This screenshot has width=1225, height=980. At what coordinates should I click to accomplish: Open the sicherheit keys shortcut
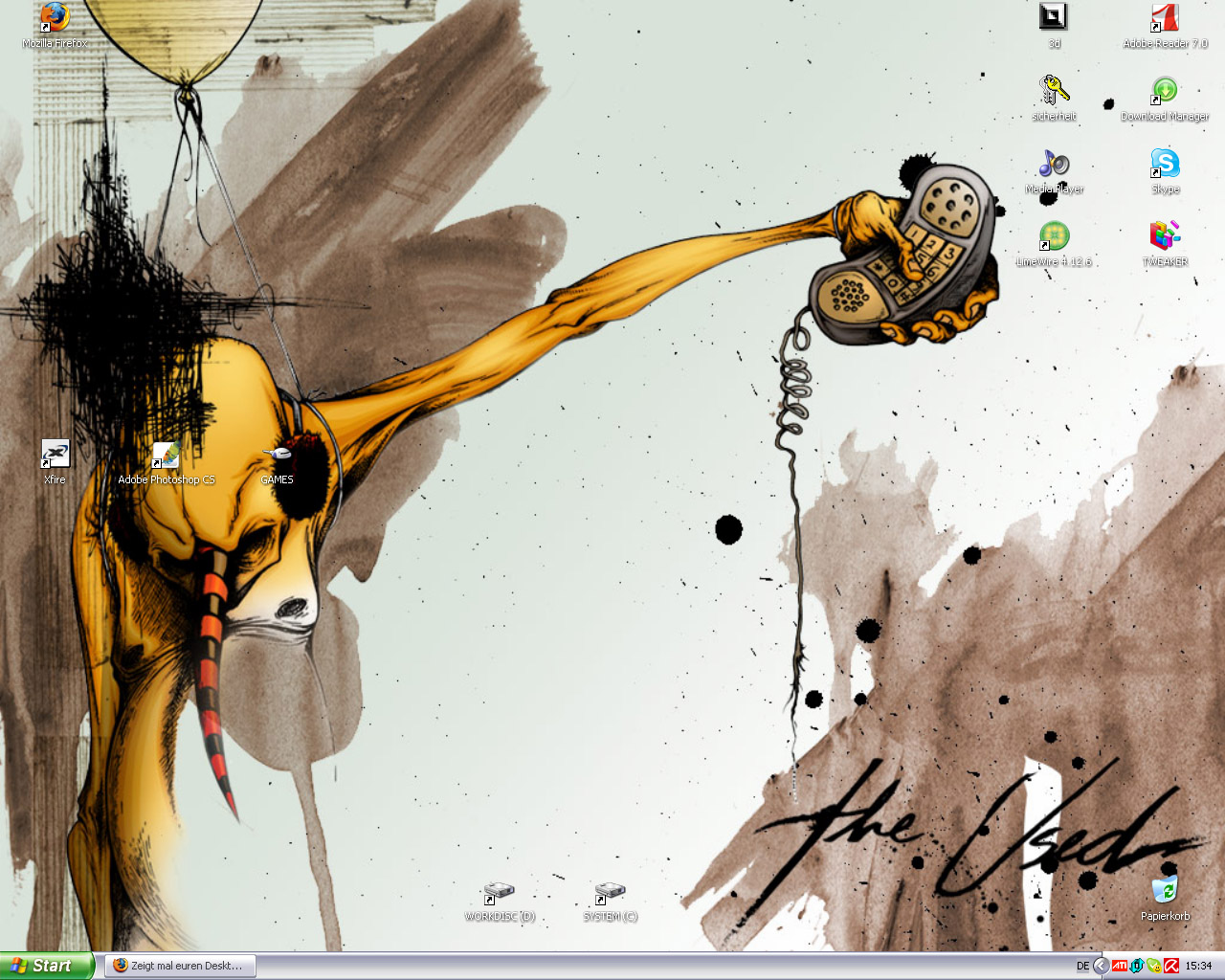pos(1054,99)
